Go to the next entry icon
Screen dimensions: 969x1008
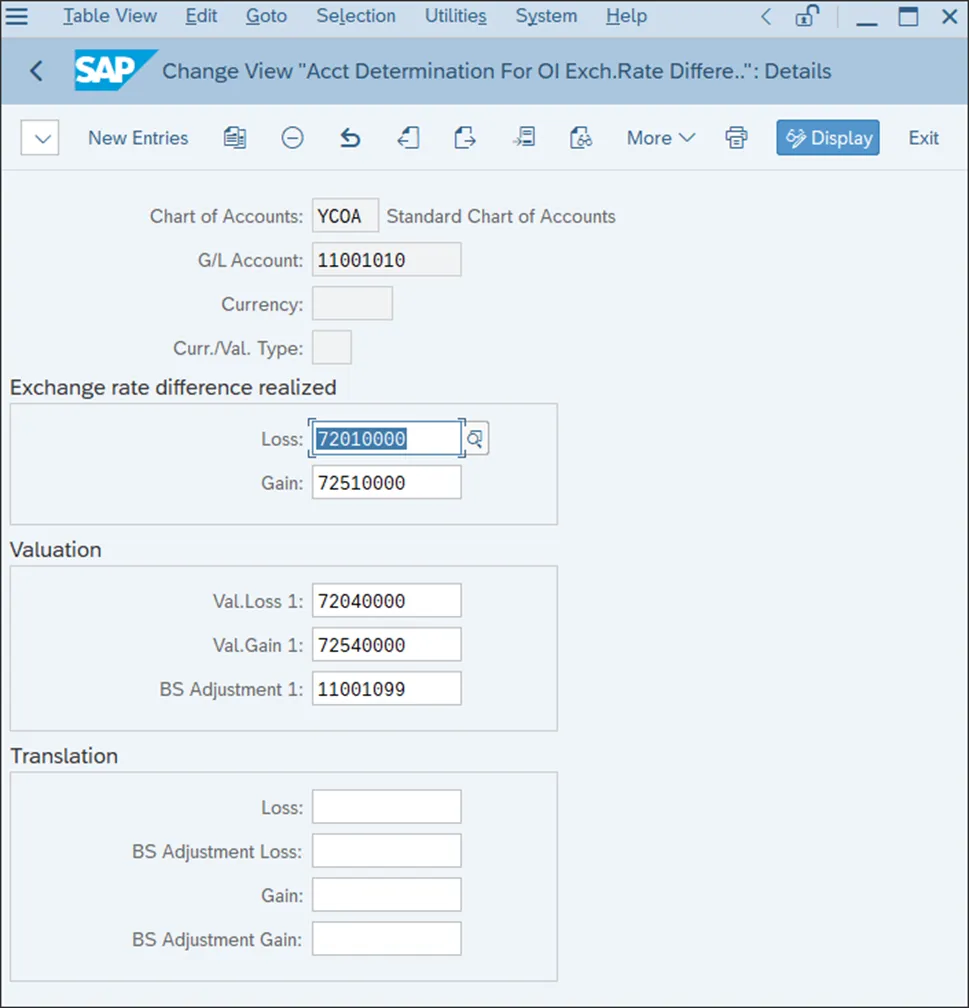[x=465, y=138]
